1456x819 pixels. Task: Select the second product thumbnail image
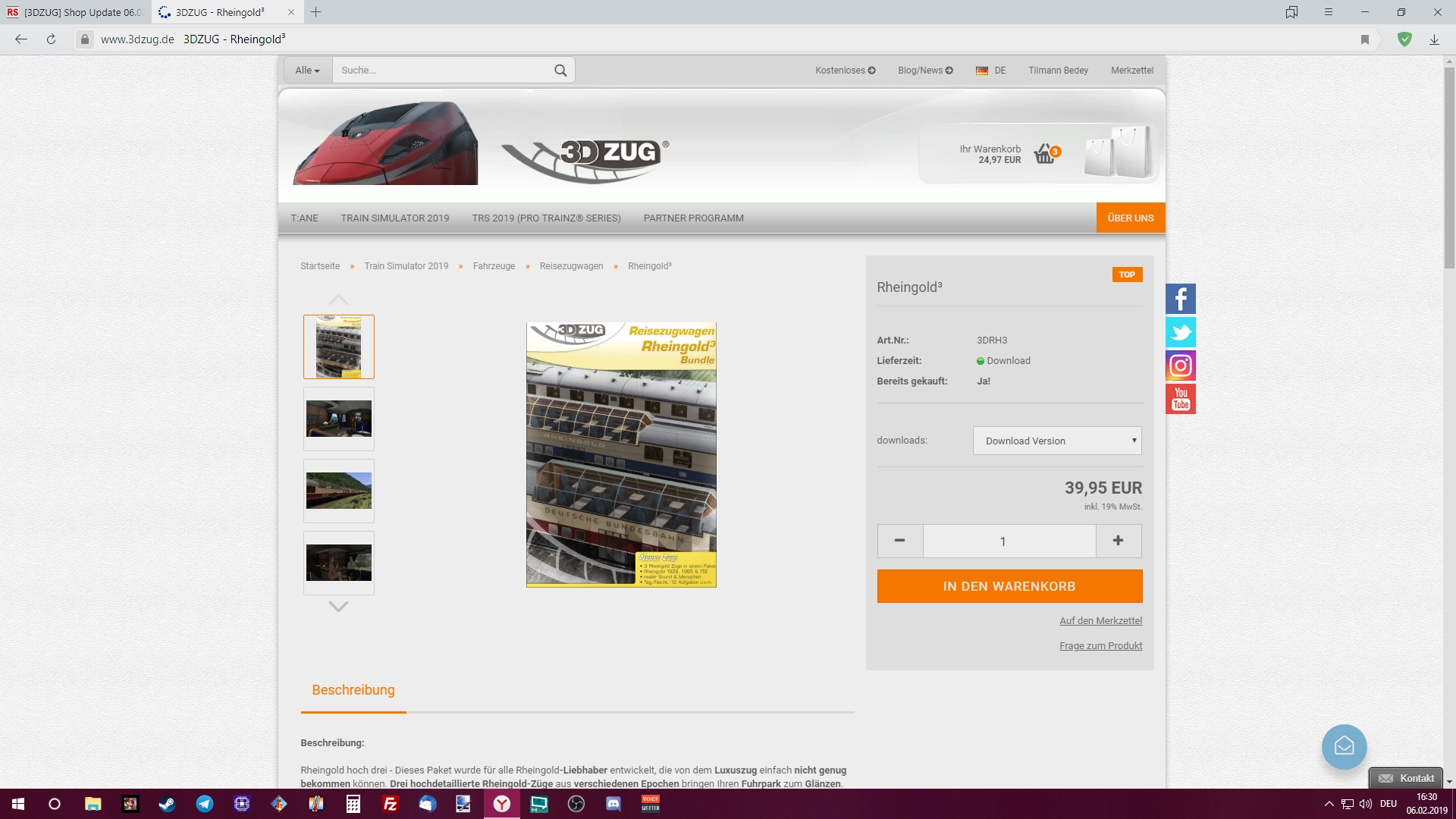tap(339, 419)
